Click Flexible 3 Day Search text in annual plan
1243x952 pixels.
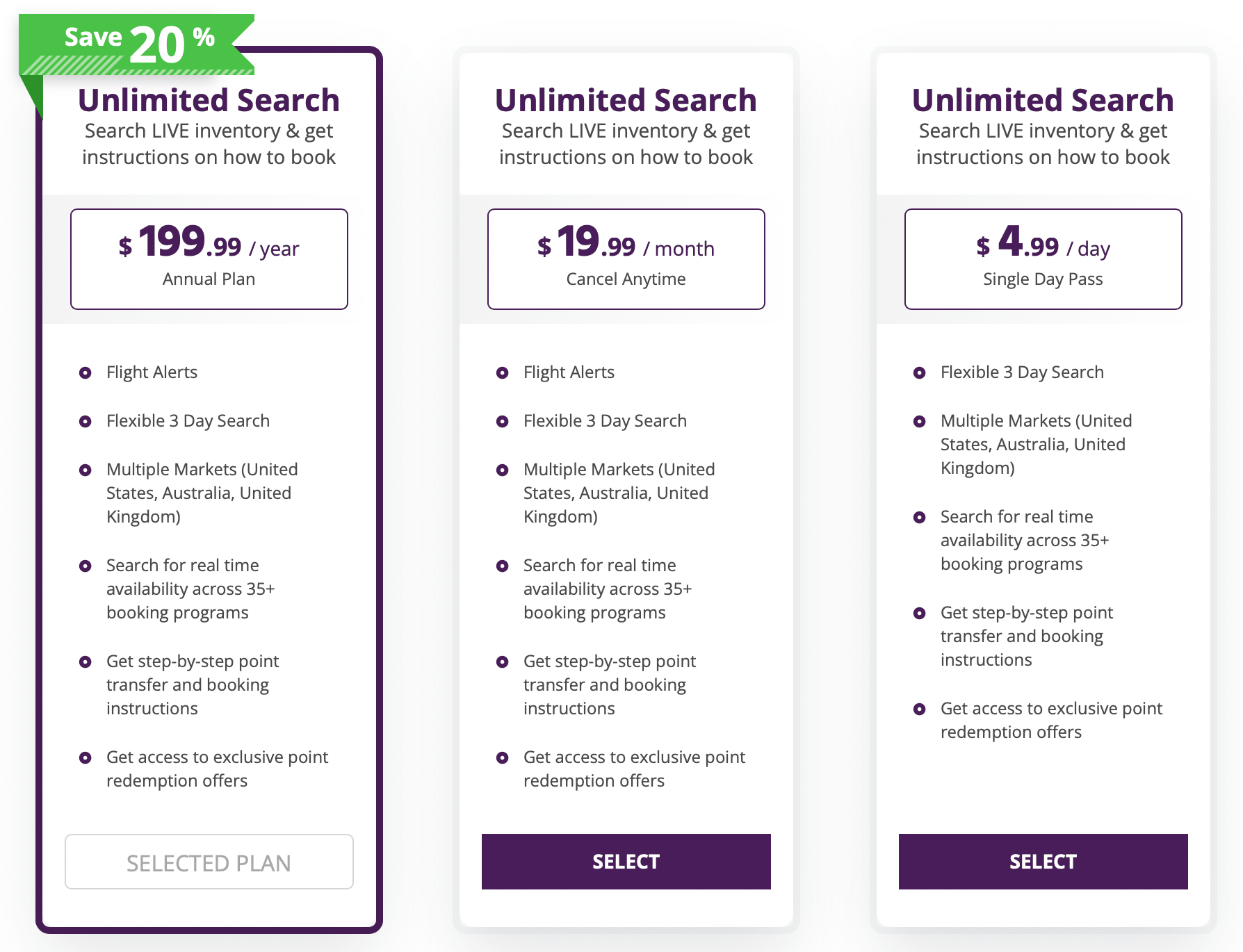(188, 421)
